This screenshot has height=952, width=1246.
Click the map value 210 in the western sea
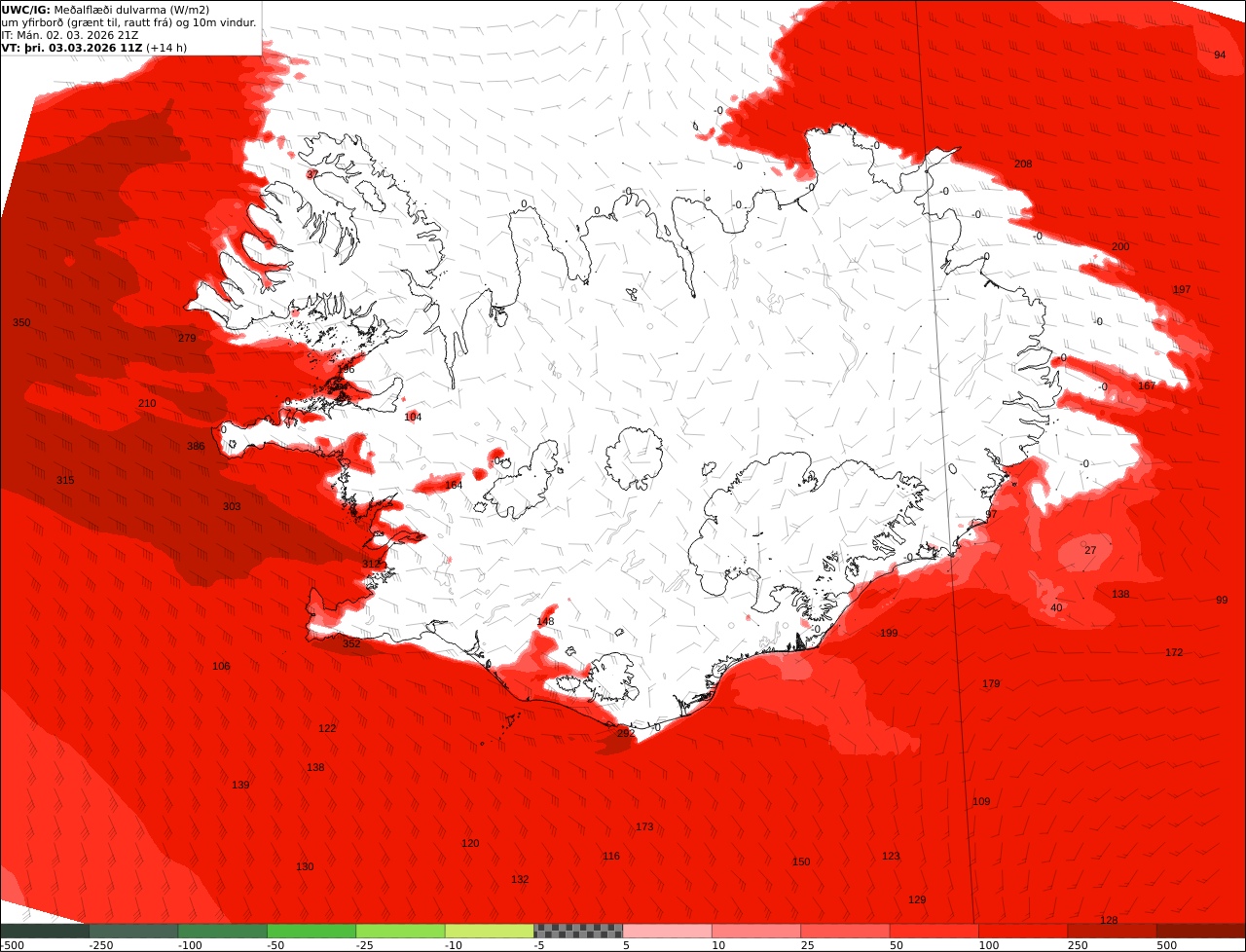(x=147, y=403)
